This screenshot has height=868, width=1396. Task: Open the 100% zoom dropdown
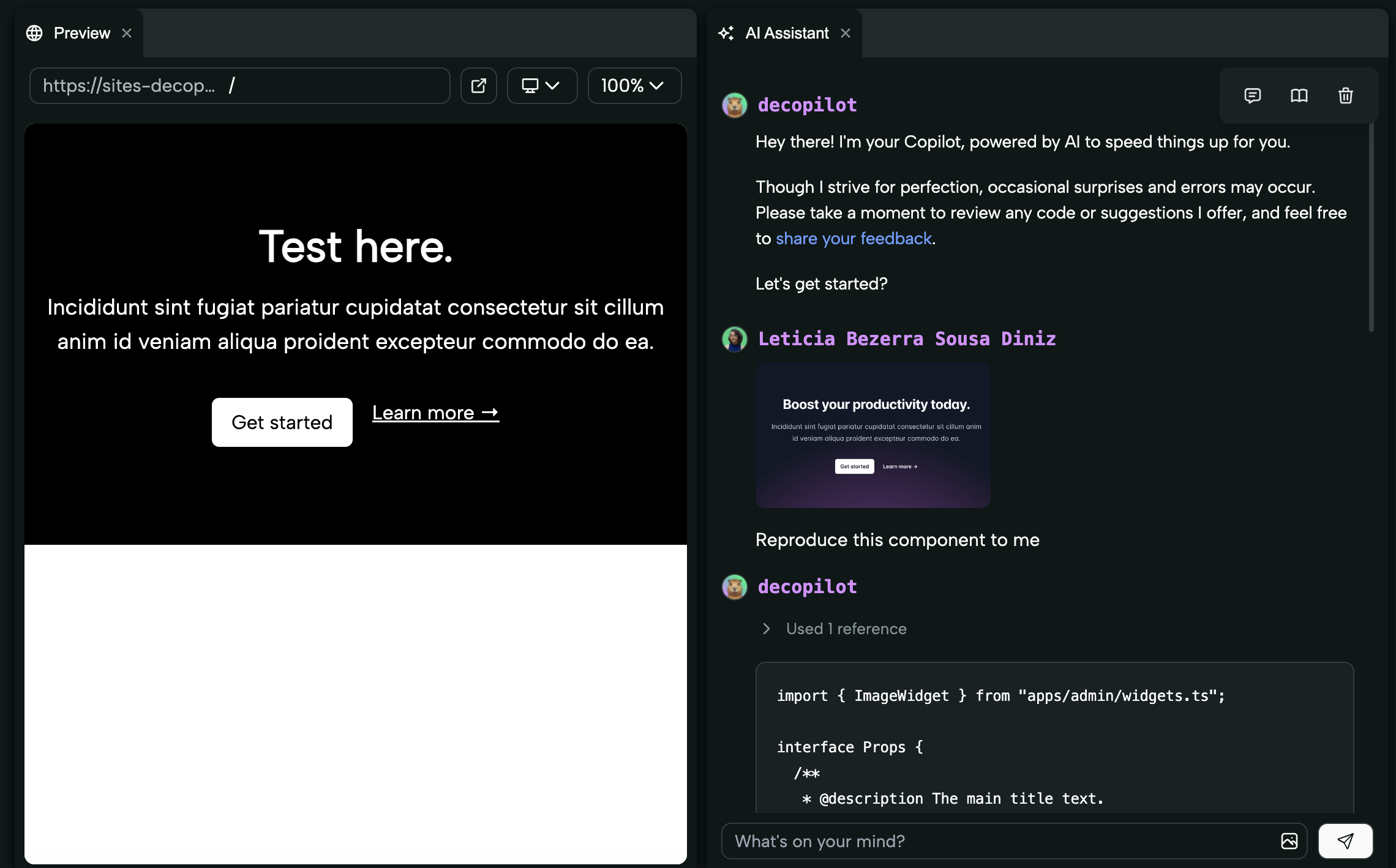coord(634,86)
